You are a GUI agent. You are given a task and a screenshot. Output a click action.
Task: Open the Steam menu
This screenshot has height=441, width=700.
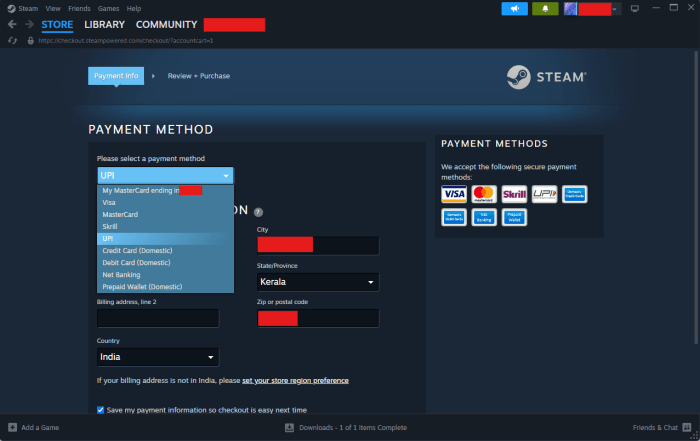[28, 8]
